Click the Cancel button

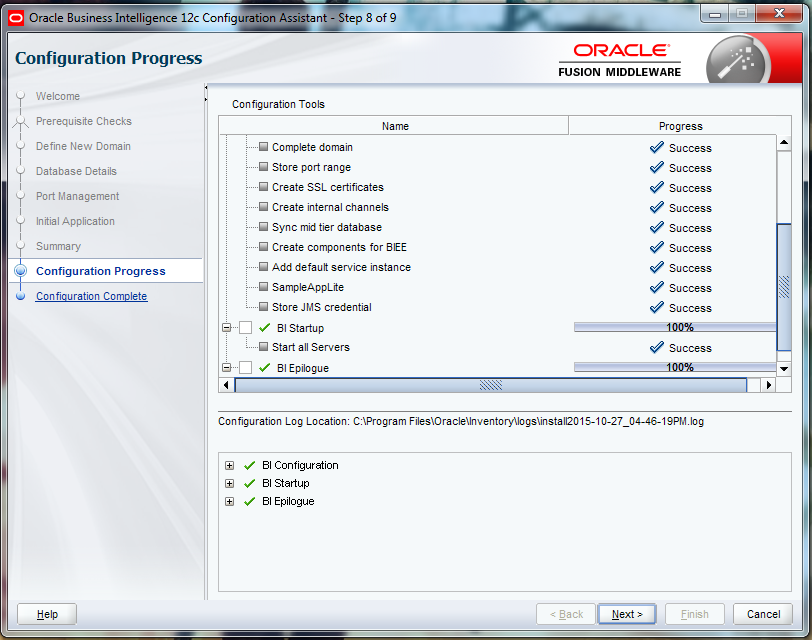[763, 614]
